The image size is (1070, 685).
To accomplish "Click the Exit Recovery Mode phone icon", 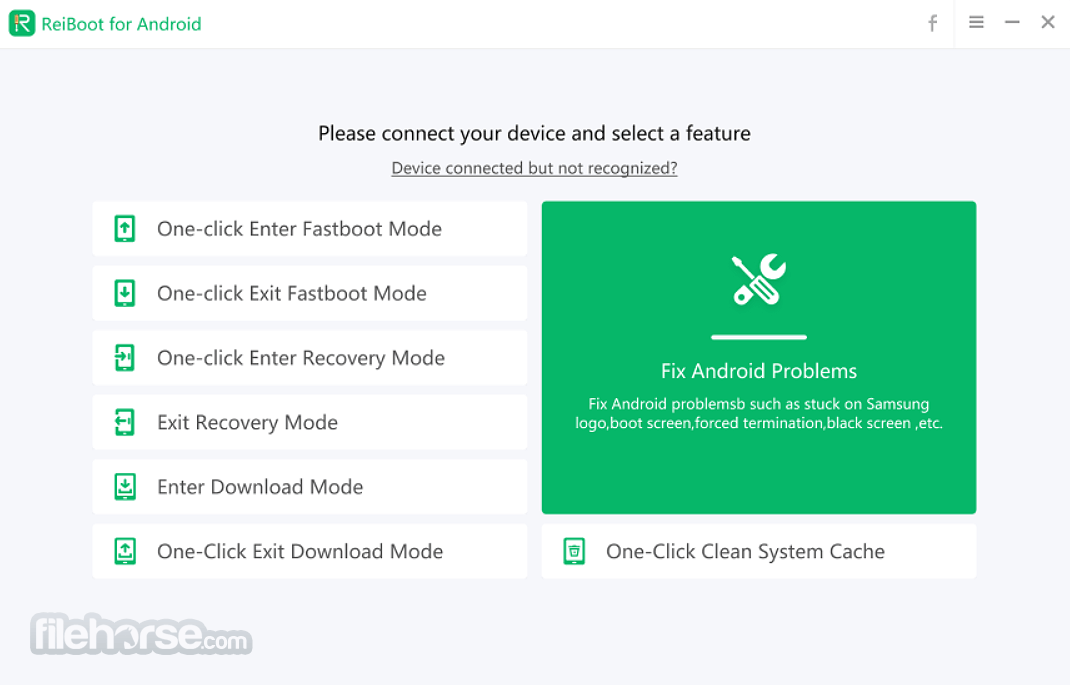I will point(125,422).
